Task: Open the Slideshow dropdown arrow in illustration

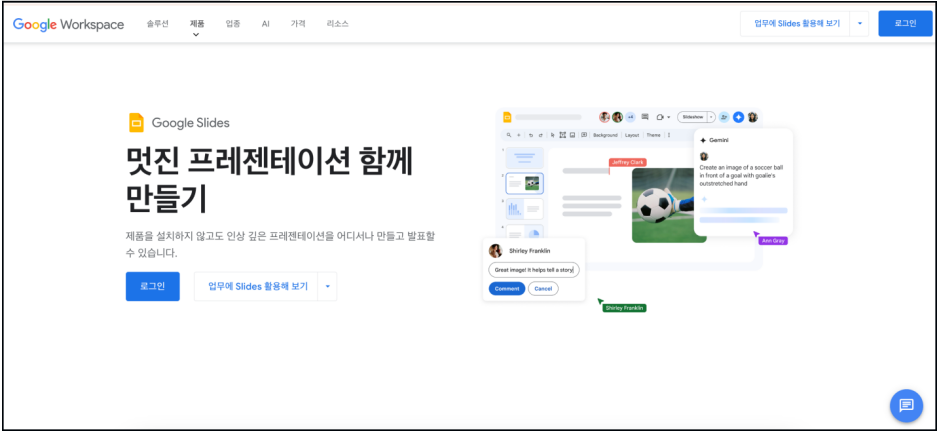Action: 712,117
